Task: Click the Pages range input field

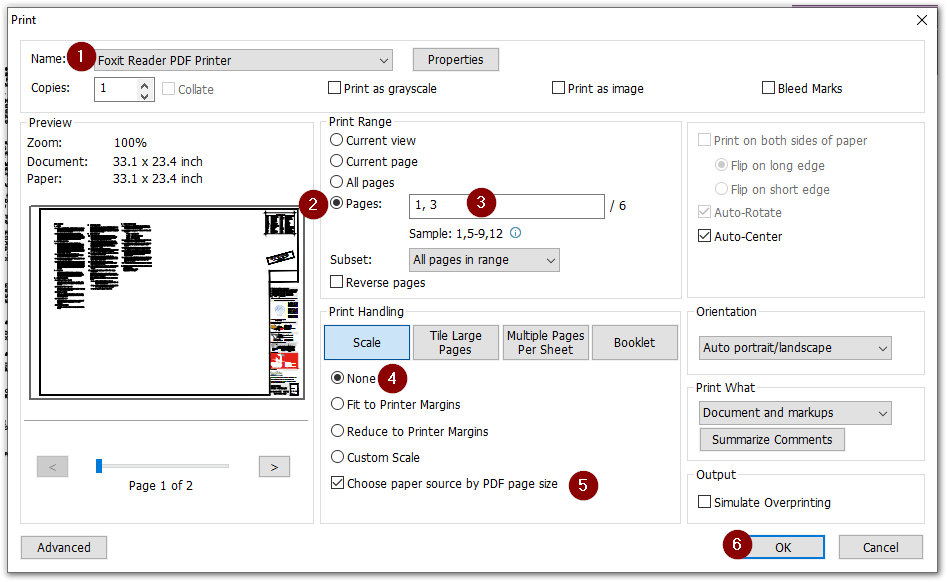Action: [x=506, y=206]
